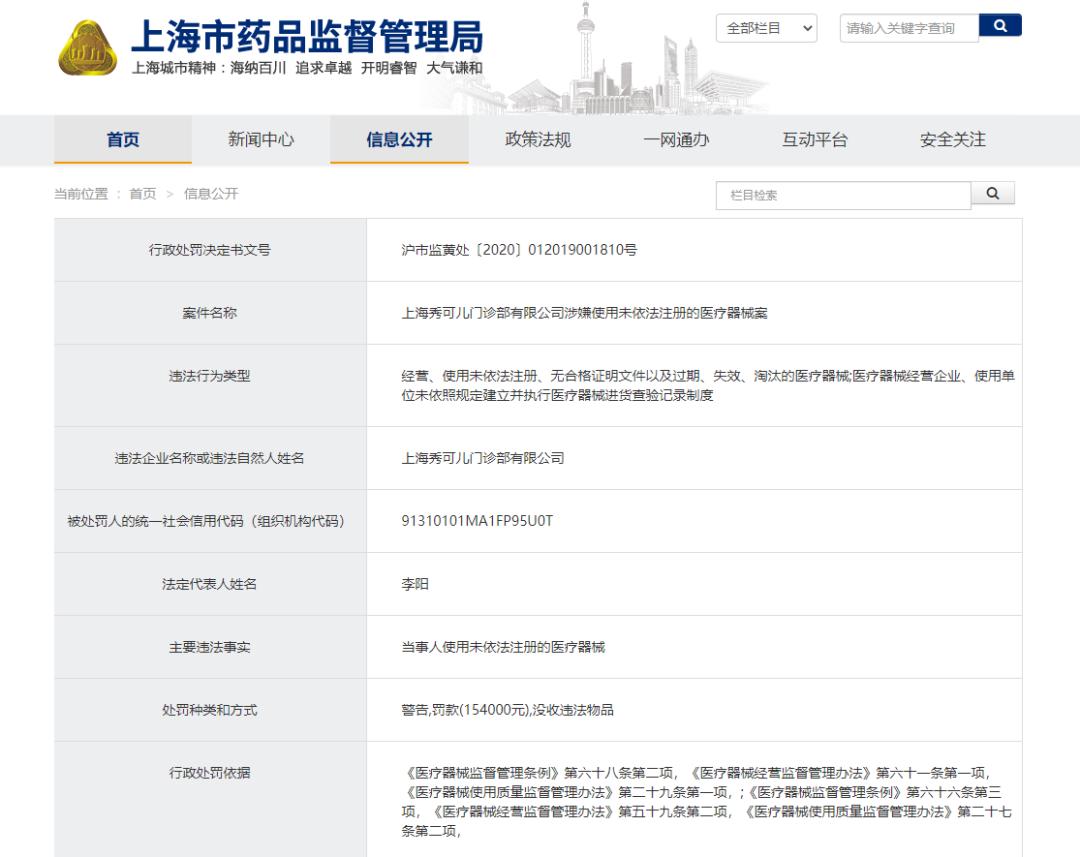Switch to the 新闻中心 tab
Screen dimensions: 1080x857
point(261,140)
